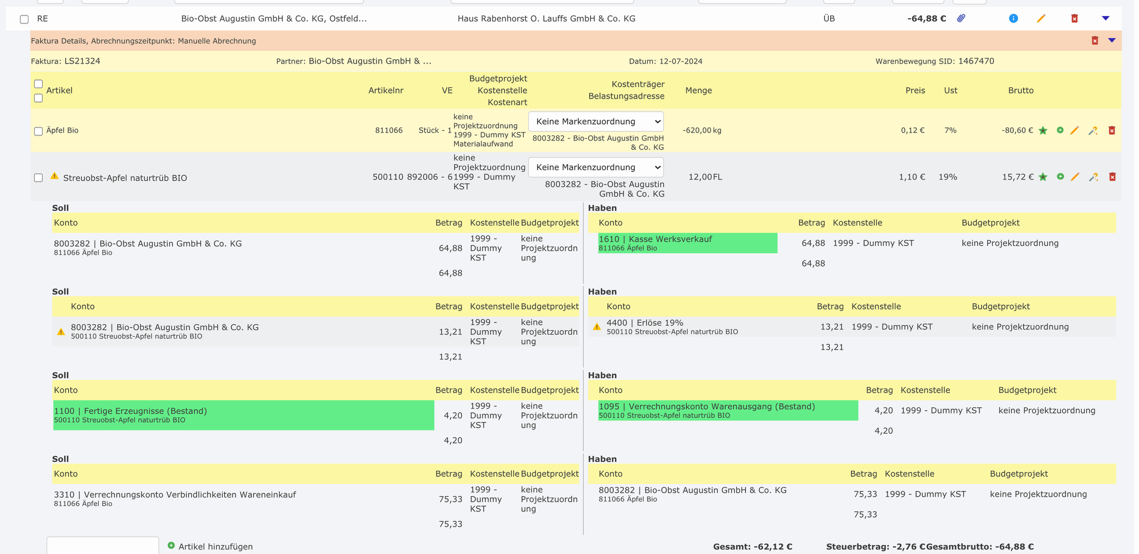Click the green star icon for Äpfel Bio

[1043, 131]
